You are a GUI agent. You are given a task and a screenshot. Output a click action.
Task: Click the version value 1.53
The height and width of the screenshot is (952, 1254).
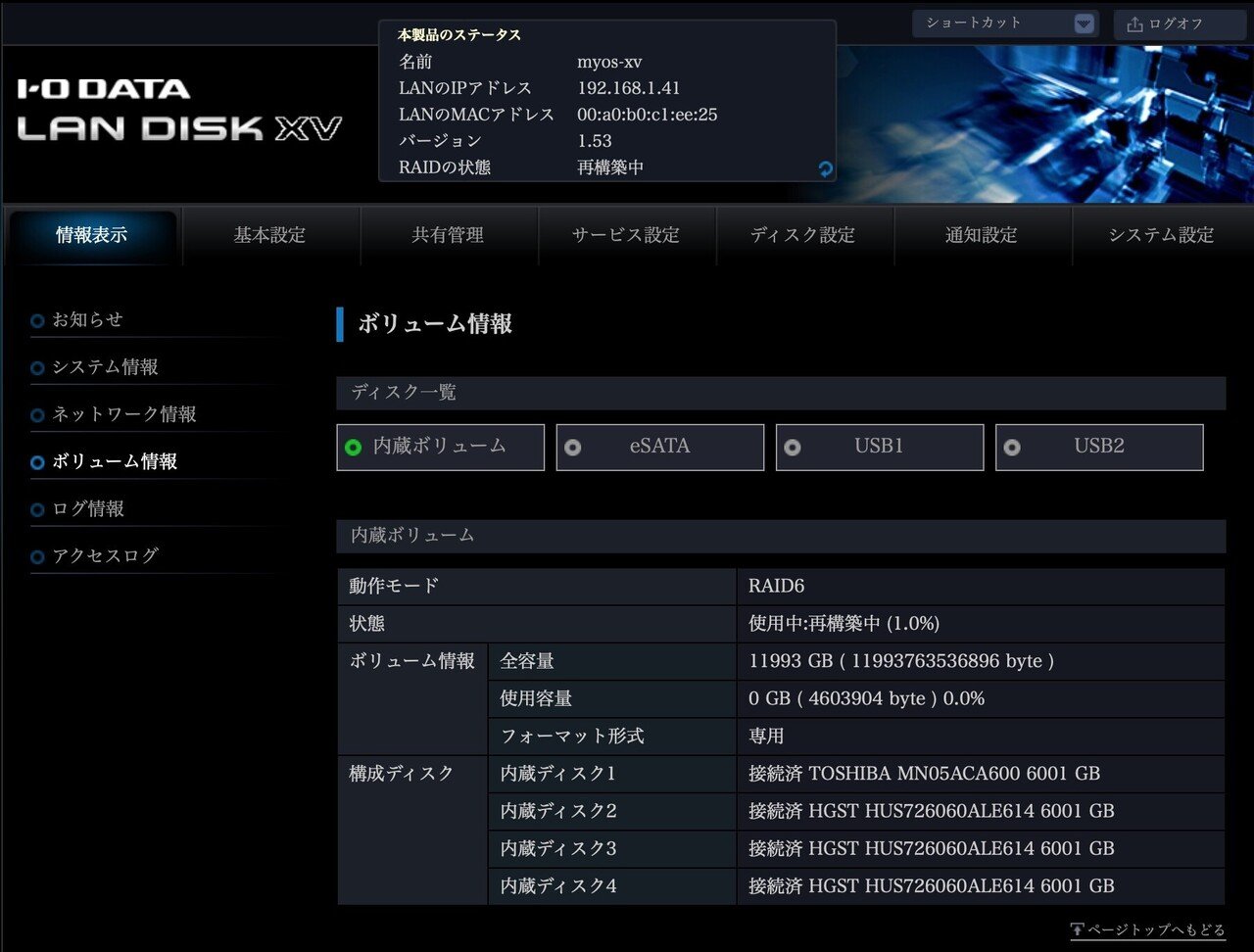click(595, 141)
